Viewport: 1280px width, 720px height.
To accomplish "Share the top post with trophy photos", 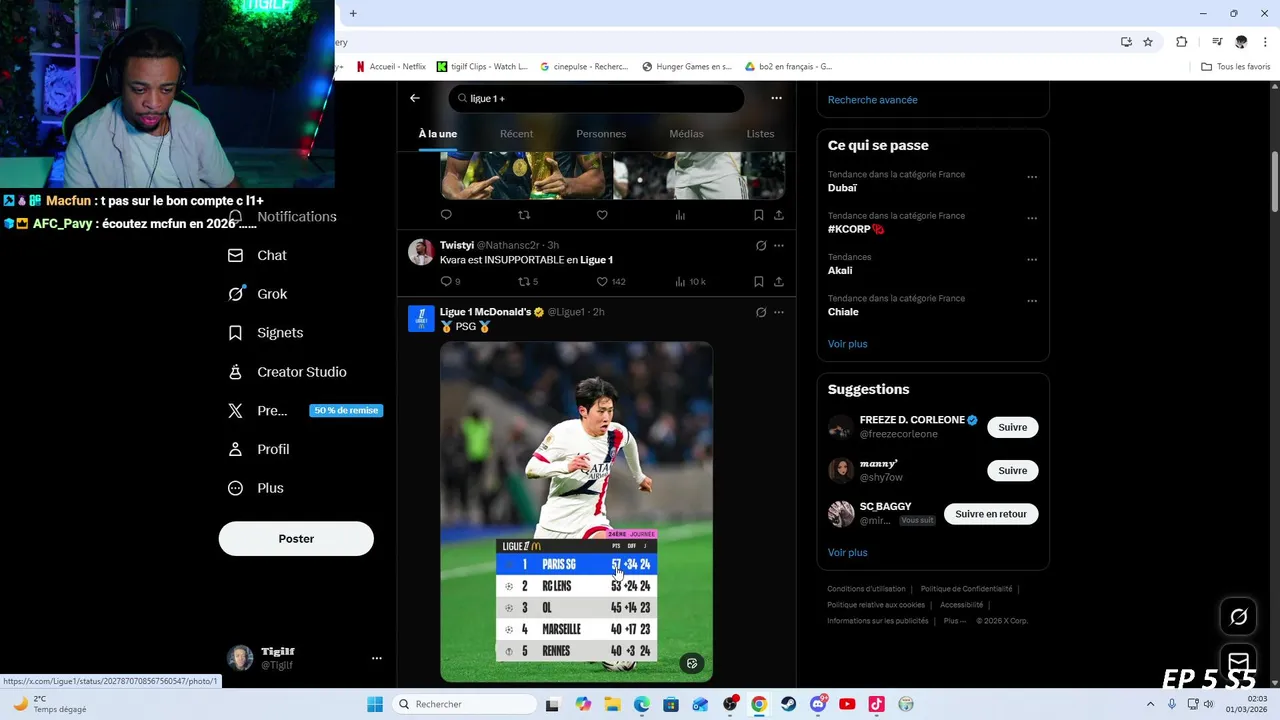I will 779,215.
